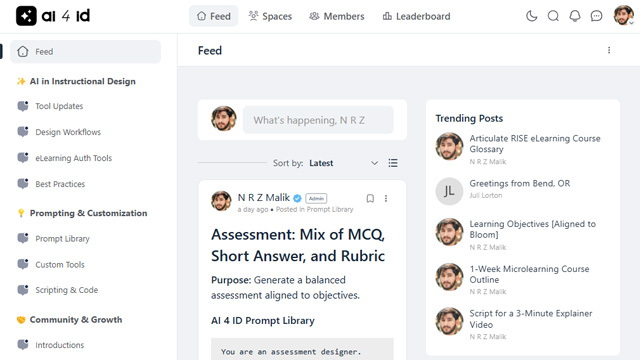Open Custom Tools space
Viewport: 640px width, 360px height.
click(x=60, y=264)
